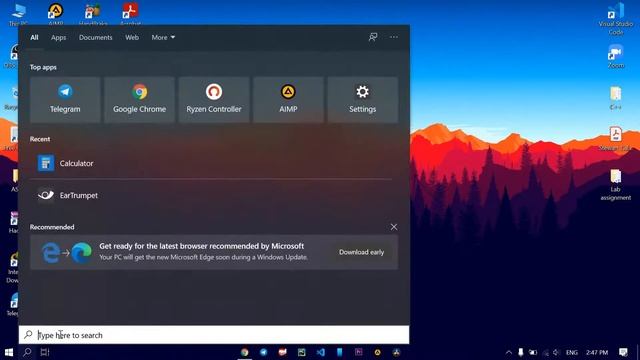
Task: Open the Premiere taskbar icon
Action: 358,352
